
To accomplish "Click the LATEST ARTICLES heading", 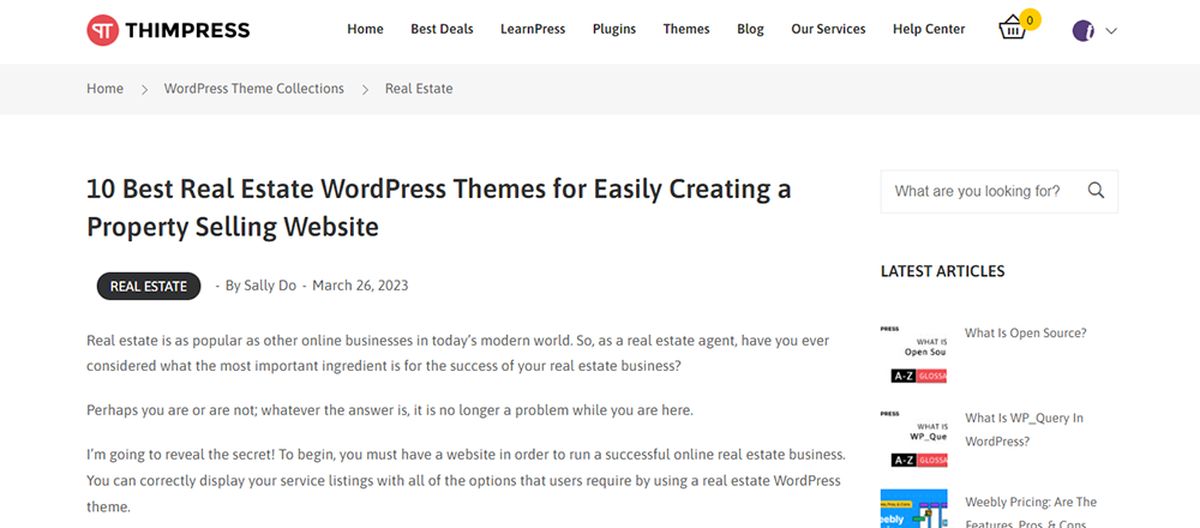I will 942,271.
